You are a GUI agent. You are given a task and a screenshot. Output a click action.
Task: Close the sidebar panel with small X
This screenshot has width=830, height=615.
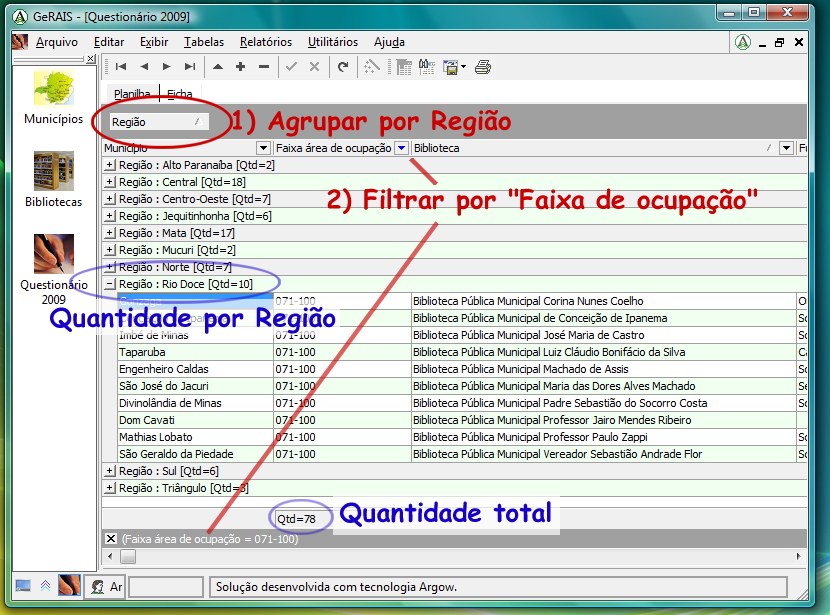[x=91, y=59]
